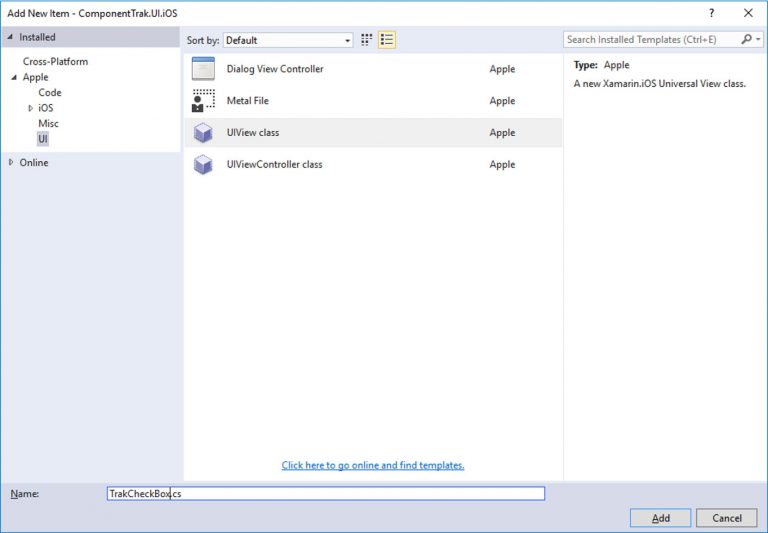This screenshot has width=768, height=533.
Task: Select the Misc category
Action: (x=48, y=123)
